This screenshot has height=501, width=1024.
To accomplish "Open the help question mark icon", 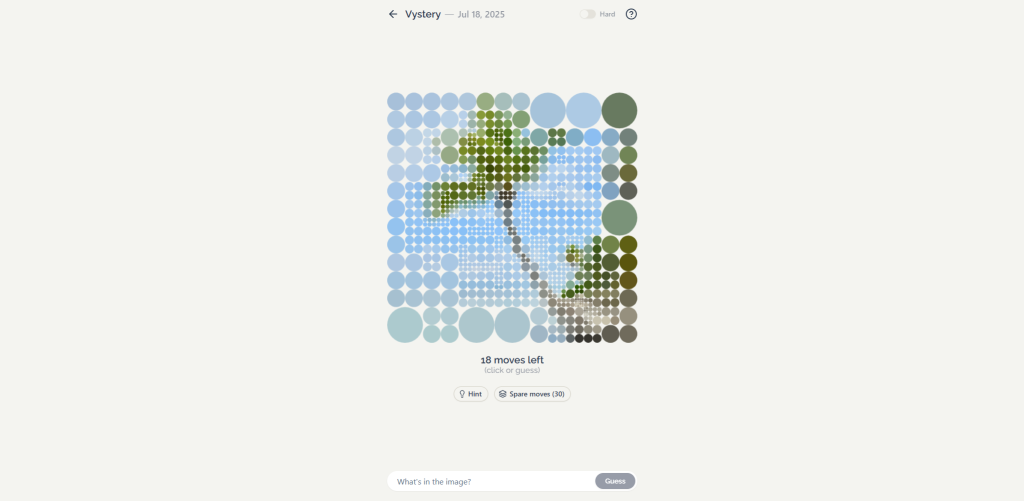I will pyautogui.click(x=631, y=14).
